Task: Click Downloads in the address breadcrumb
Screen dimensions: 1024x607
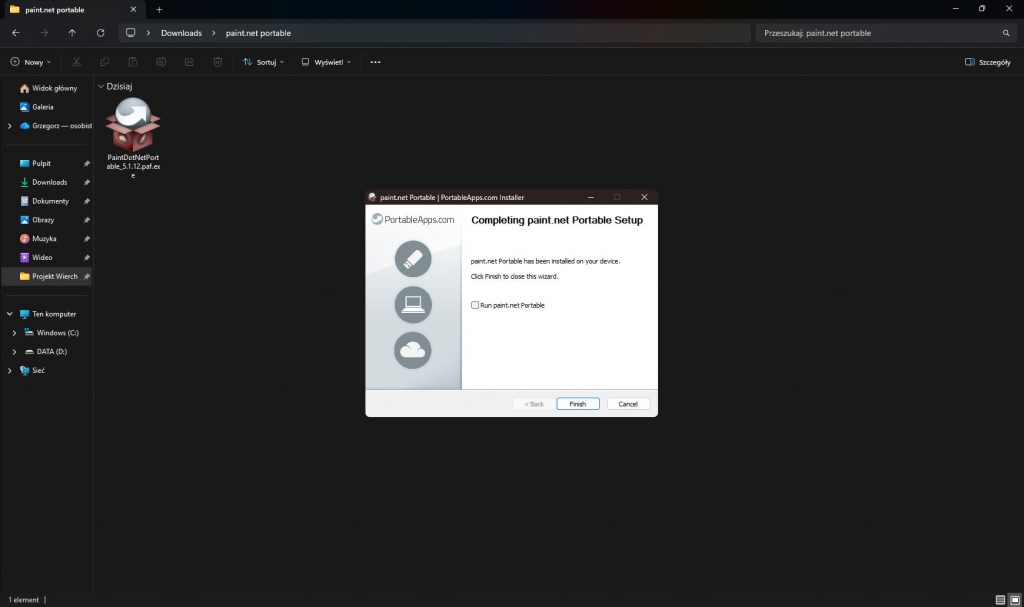Action: coord(181,33)
